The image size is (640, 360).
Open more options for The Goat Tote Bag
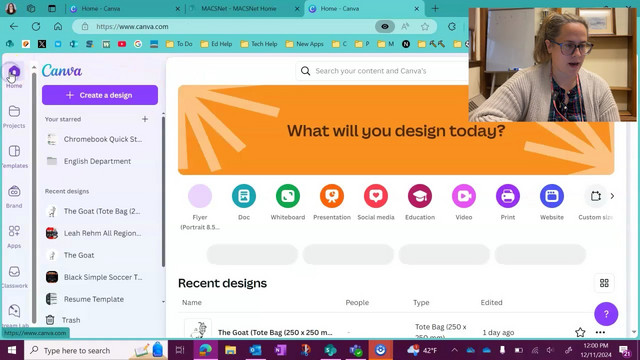[600, 332]
